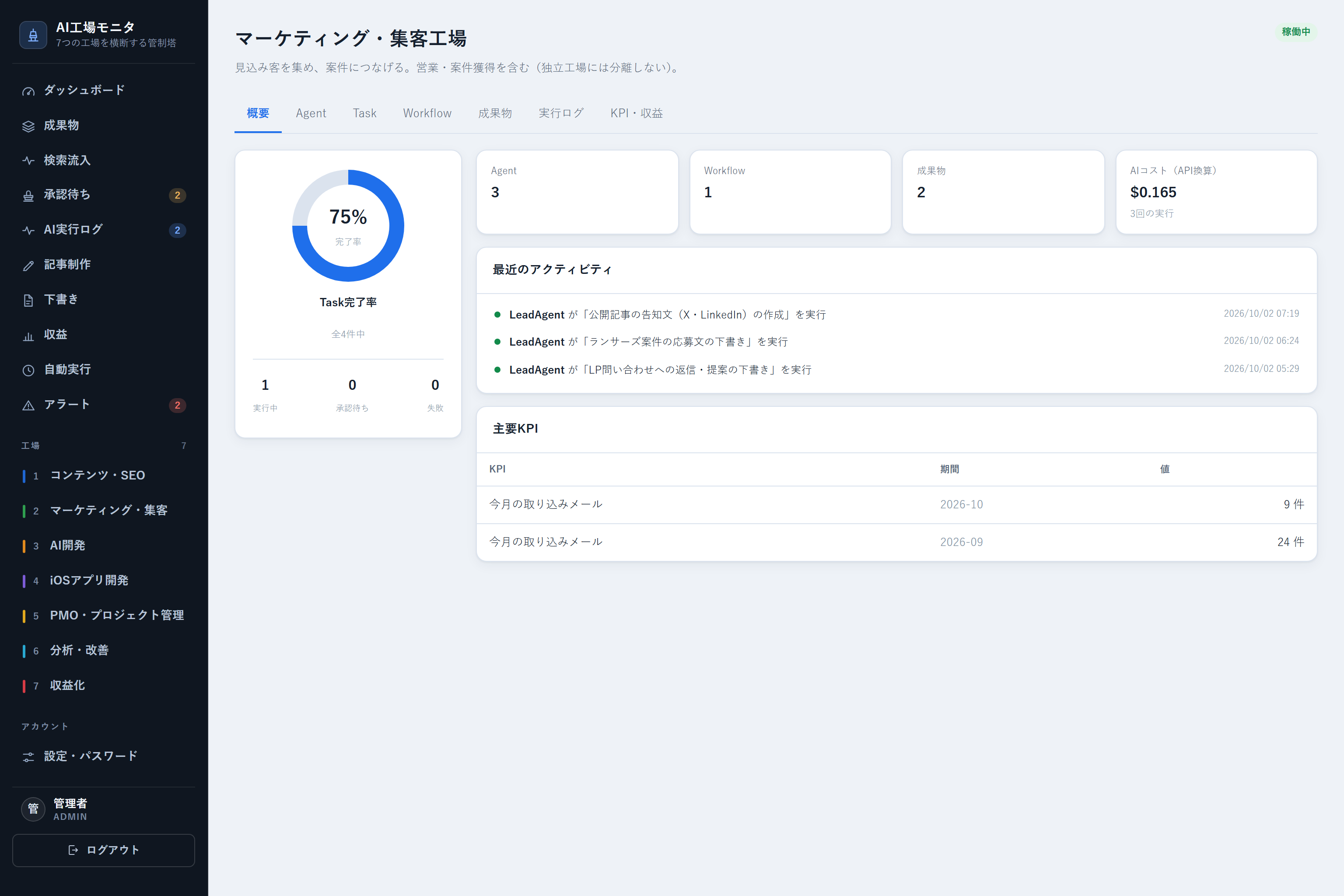The height and width of the screenshot is (896, 1344).
Task: Switch to the 実行ログ tab
Action: pyautogui.click(x=561, y=114)
